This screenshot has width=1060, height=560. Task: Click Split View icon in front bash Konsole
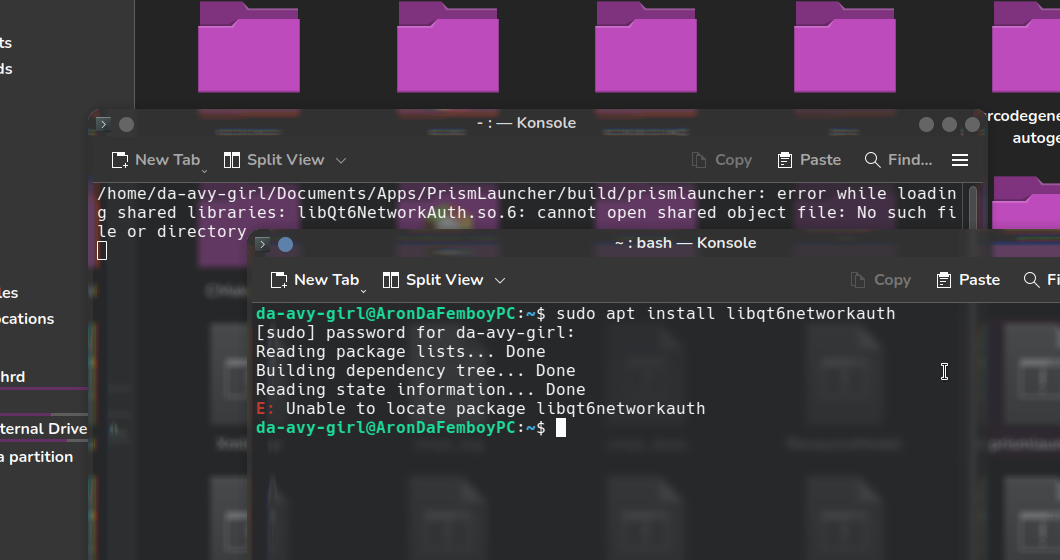point(391,280)
